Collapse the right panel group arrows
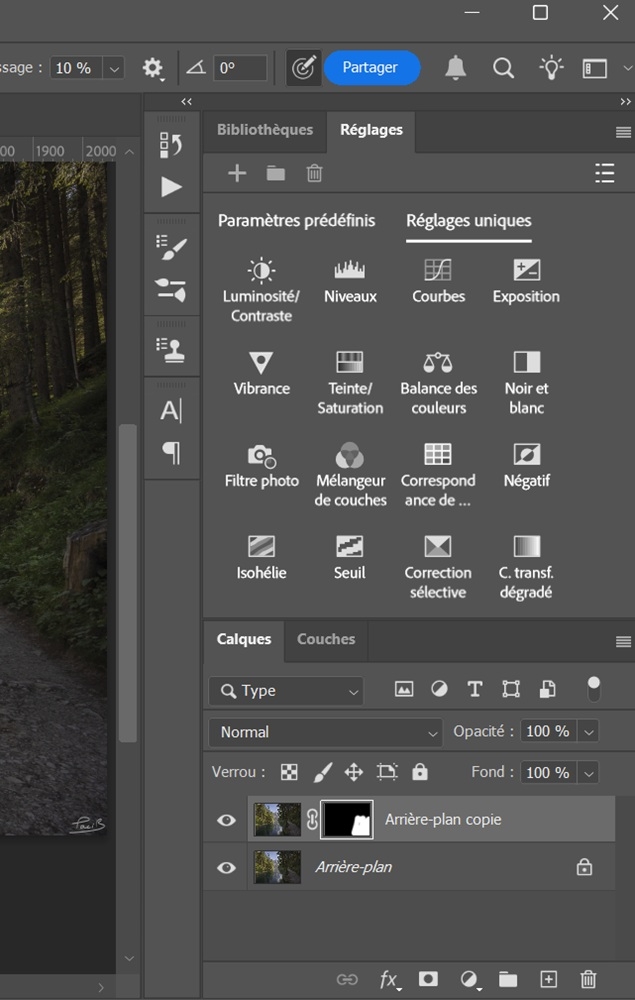The width and height of the screenshot is (635, 1000). click(625, 101)
